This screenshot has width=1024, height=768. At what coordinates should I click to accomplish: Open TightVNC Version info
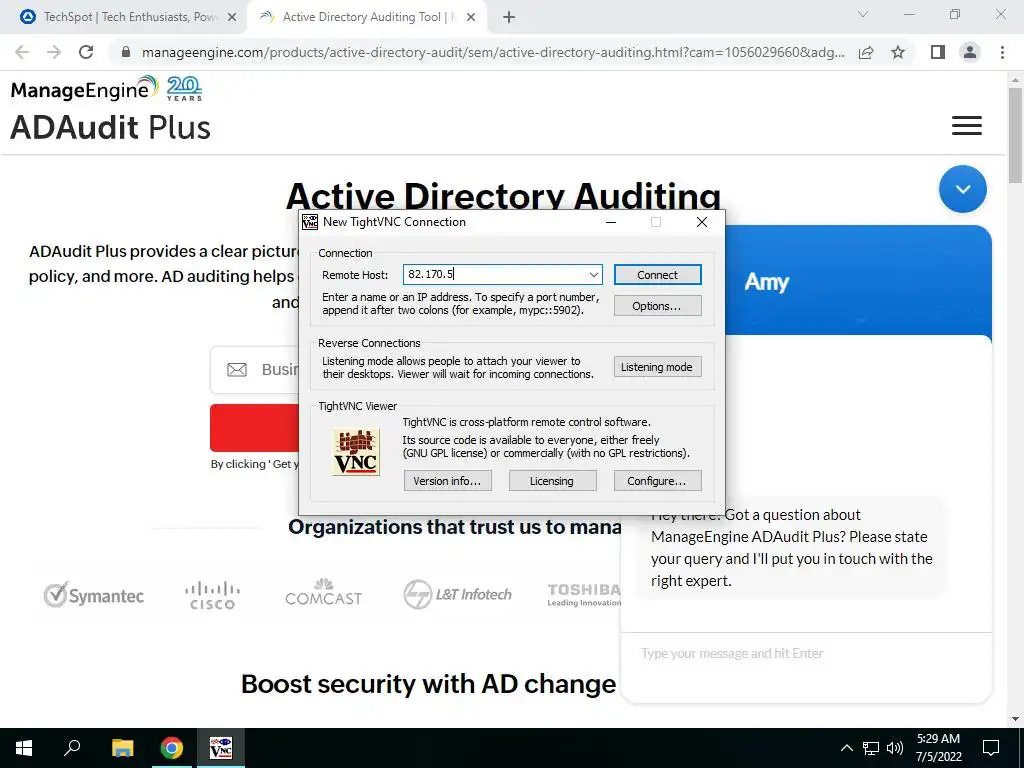pyautogui.click(x=447, y=481)
